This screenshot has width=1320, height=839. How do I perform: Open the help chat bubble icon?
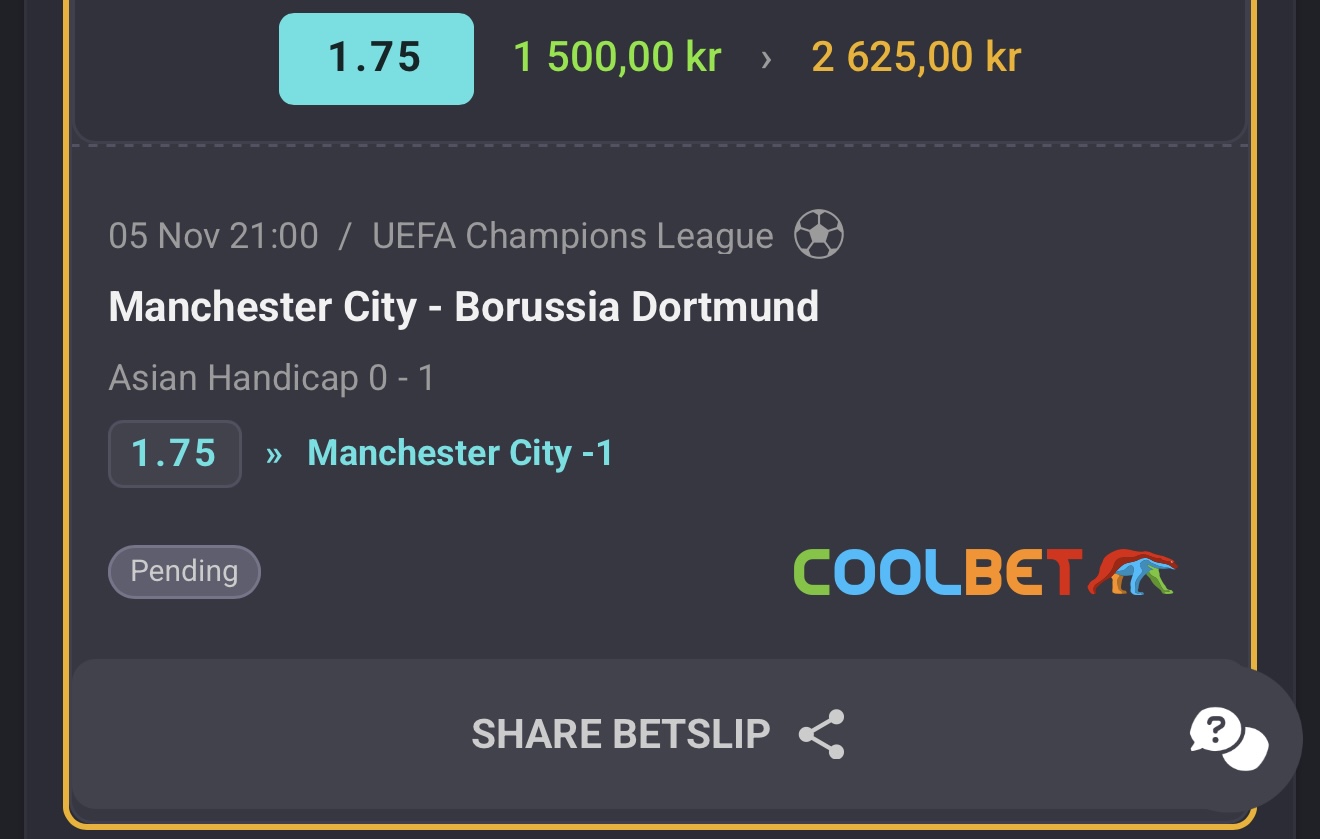click(1229, 740)
